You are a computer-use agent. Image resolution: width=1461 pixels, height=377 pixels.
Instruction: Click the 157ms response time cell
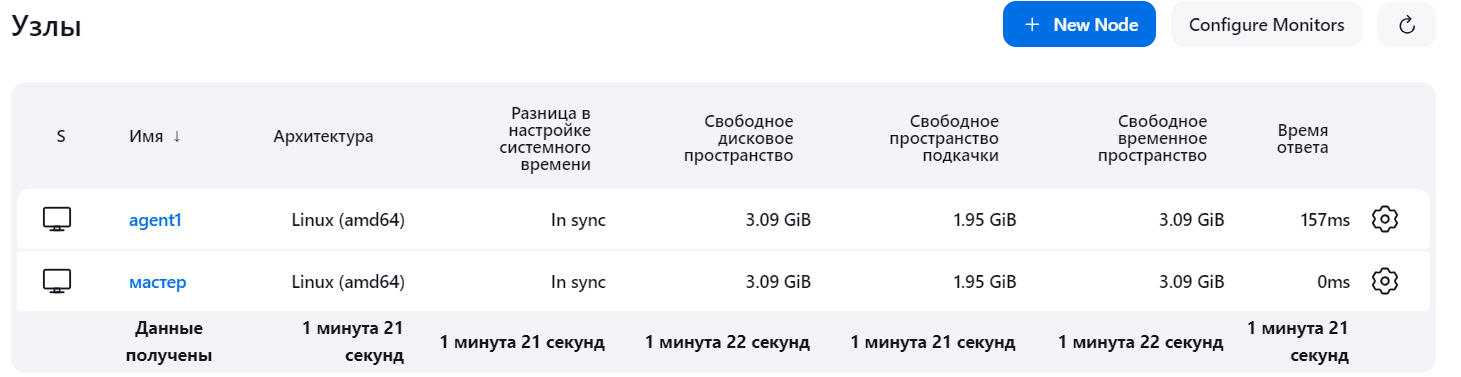click(1324, 220)
